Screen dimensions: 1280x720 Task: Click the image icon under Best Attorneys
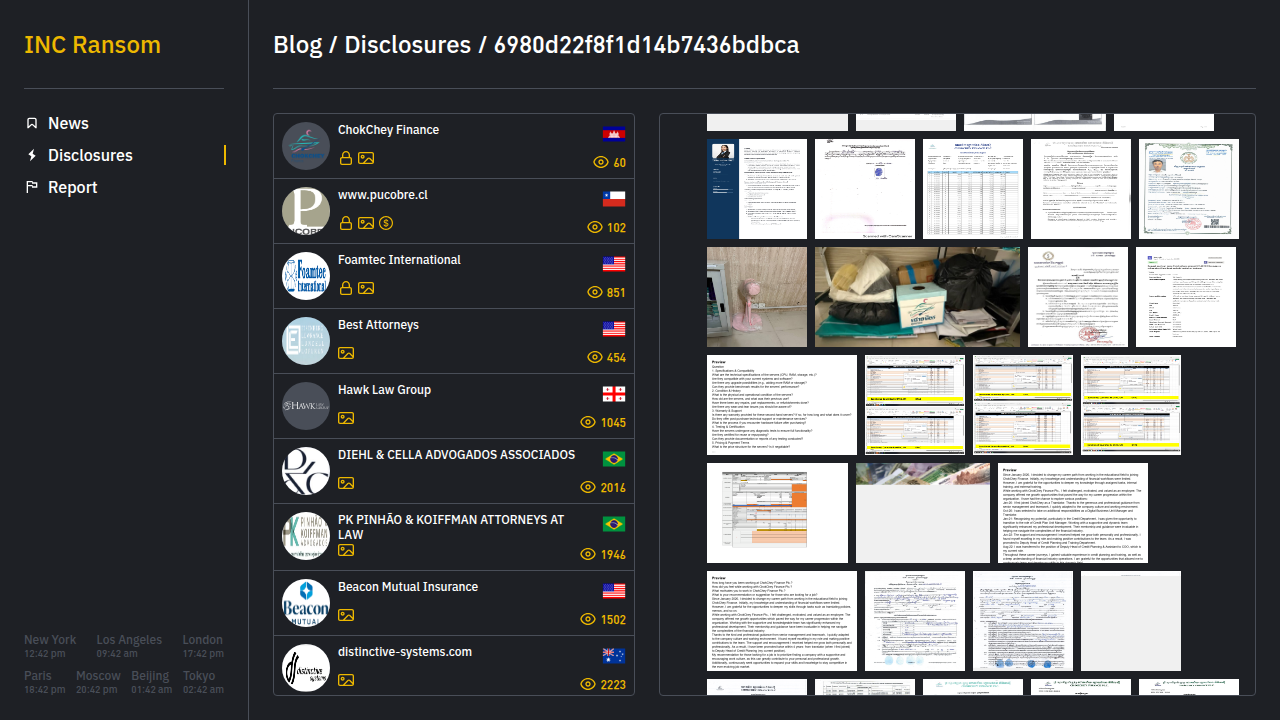pyautogui.click(x=346, y=353)
